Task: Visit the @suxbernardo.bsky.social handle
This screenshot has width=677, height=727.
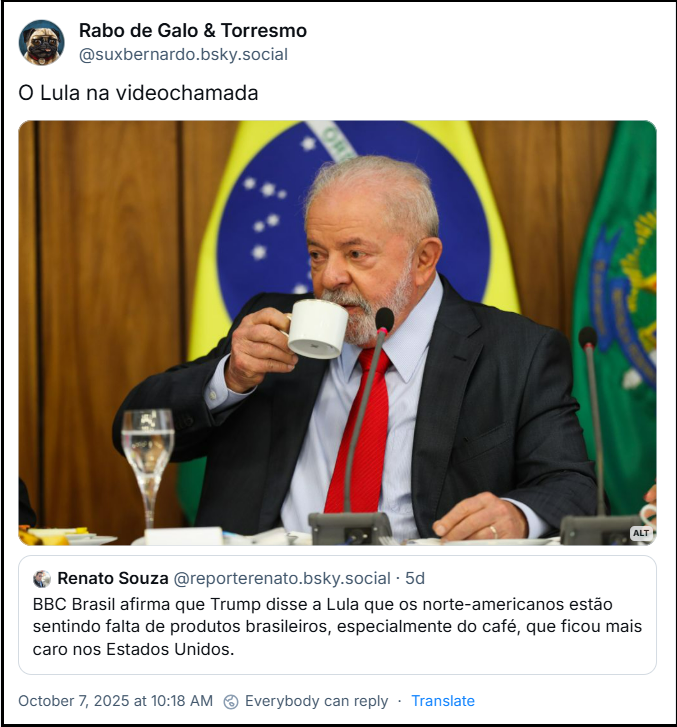Action: pos(183,55)
